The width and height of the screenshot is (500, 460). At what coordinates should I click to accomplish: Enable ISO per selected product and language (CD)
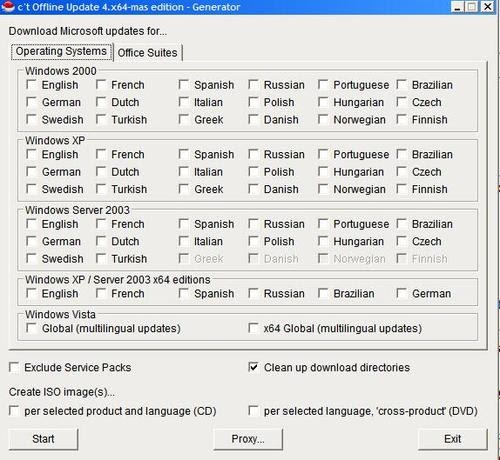pos(14,411)
